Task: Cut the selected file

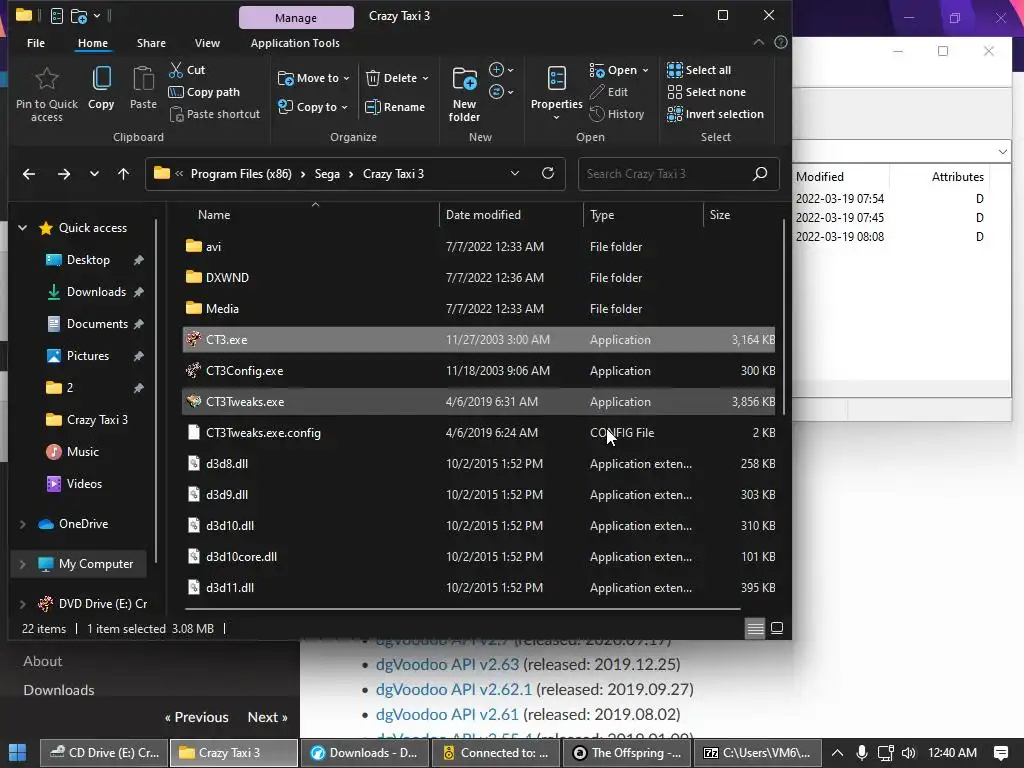Action: pyautogui.click(x=187, y=70)
